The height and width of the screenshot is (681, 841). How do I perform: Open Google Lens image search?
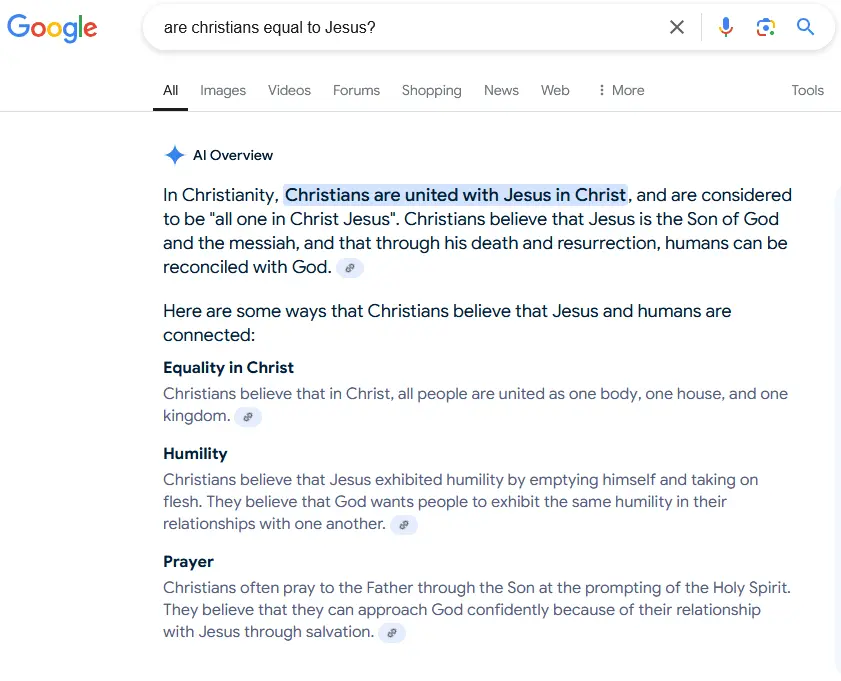pyautogui.click(x=766, y=27)
